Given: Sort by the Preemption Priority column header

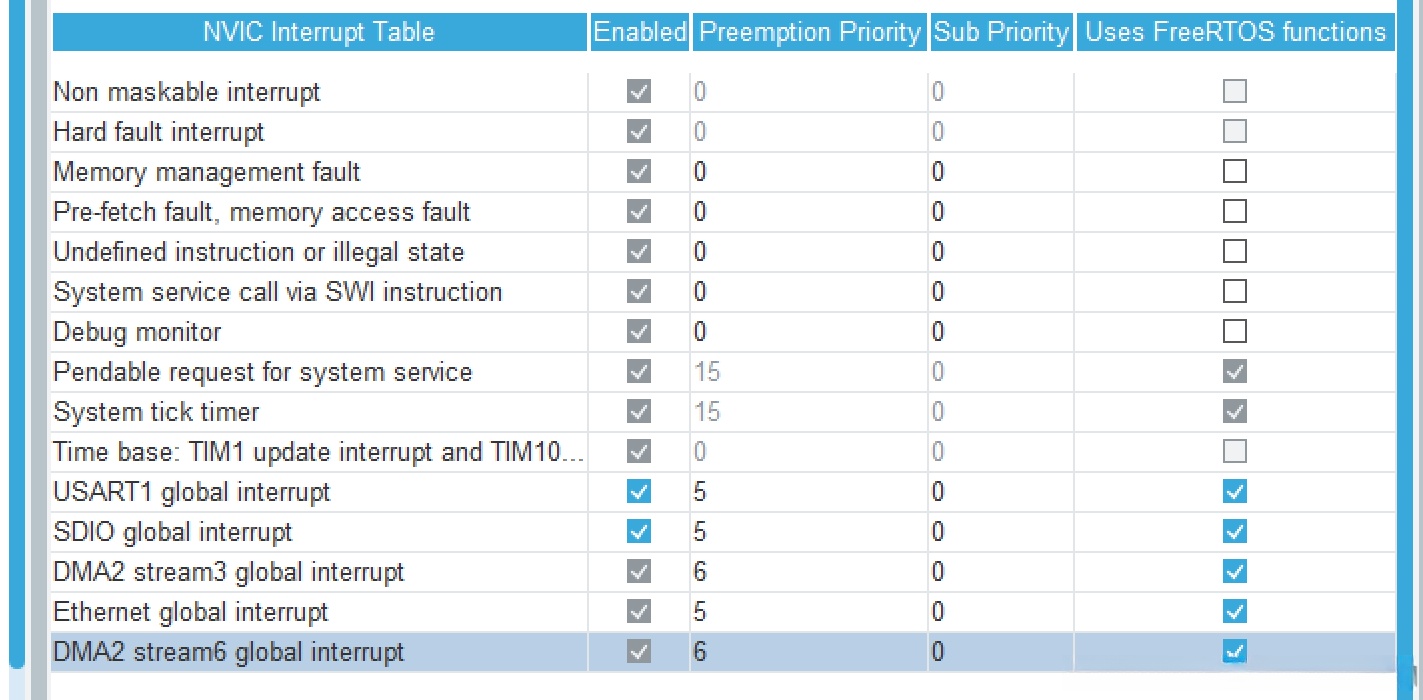Looking at the screenshot, I should pos(809,32).
